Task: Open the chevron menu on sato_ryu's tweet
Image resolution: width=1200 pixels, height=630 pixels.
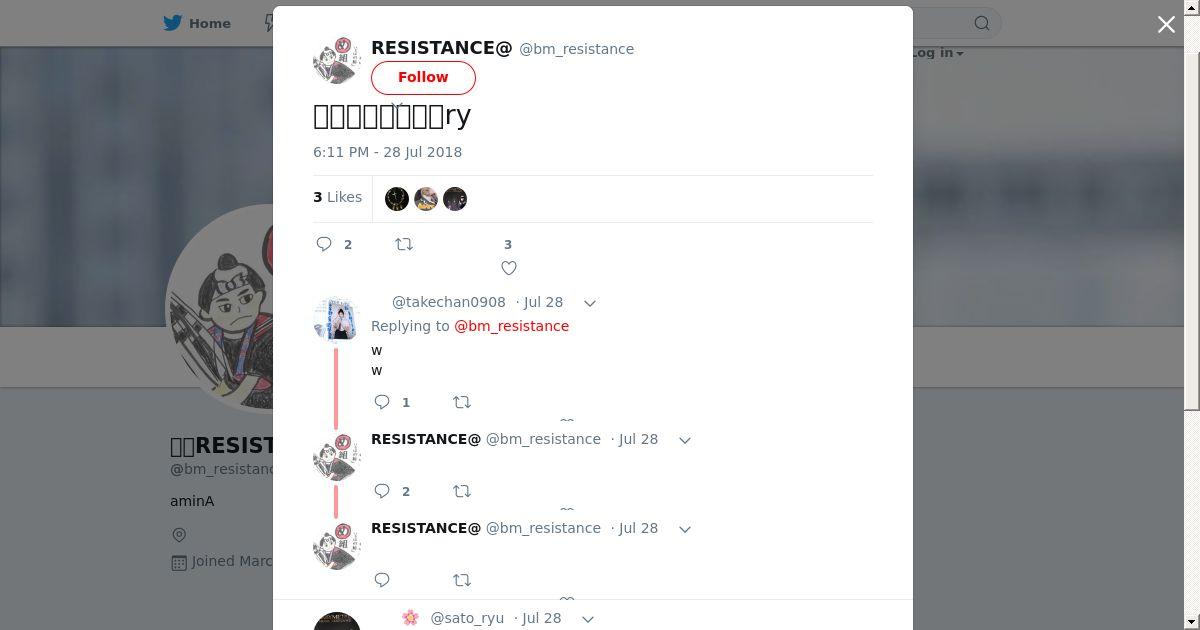Action: click(588, 619)
